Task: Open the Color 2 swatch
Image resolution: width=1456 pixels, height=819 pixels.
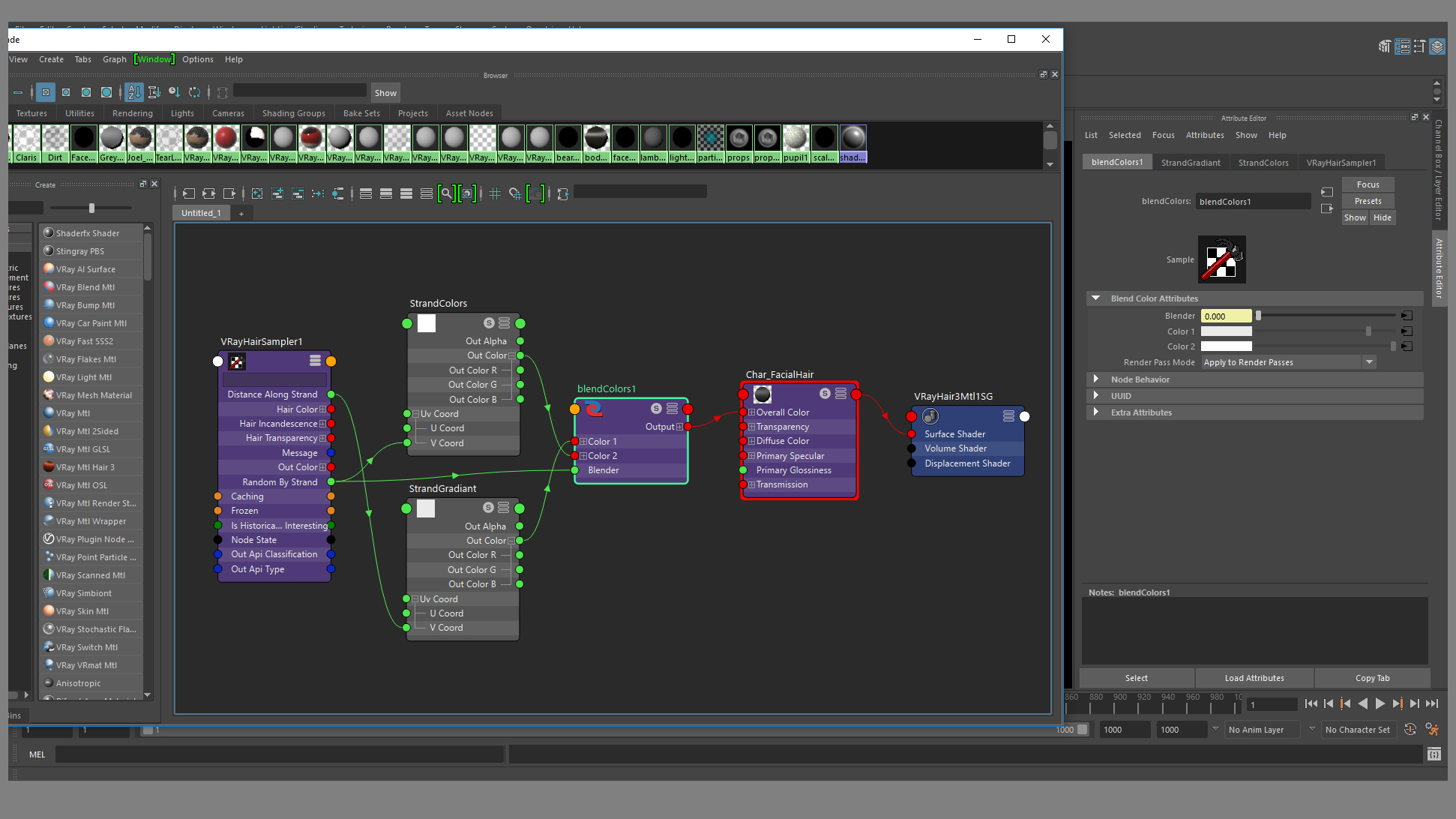Action: [1227, 346]
